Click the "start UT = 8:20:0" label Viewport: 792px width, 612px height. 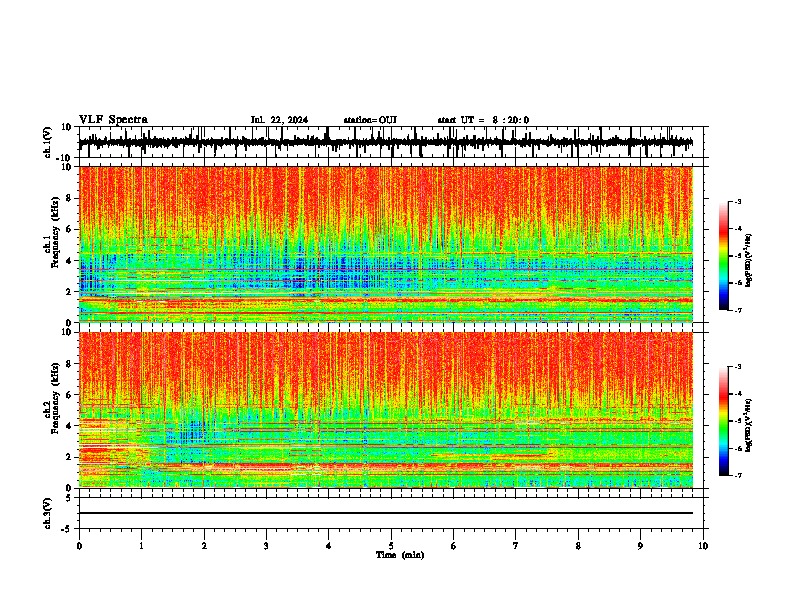483,120
